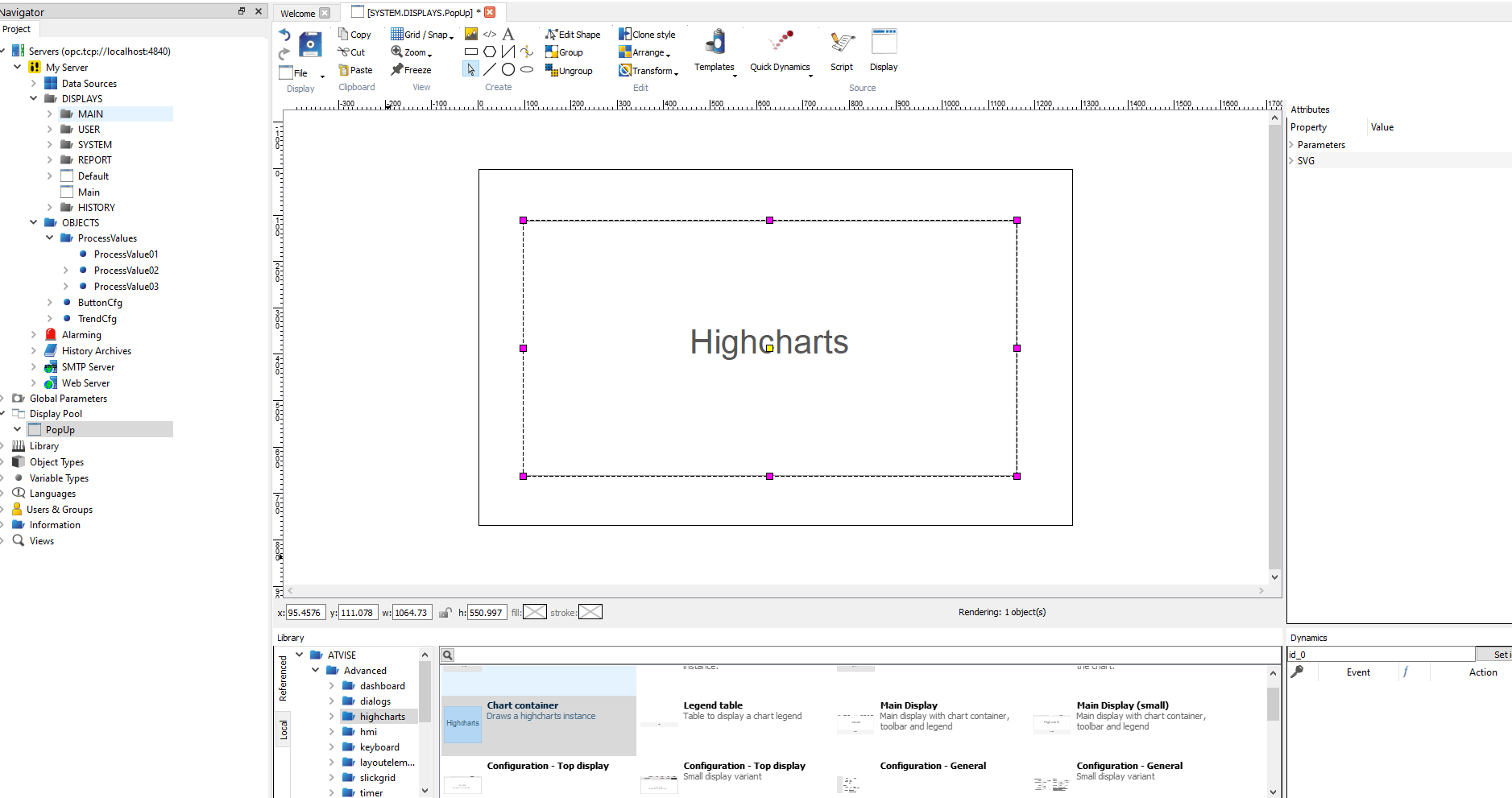Switch to the Project tab in Navigator
The width and height of the screenshot is (1512, 798).
pyautogui.click(x=16, y=29)
